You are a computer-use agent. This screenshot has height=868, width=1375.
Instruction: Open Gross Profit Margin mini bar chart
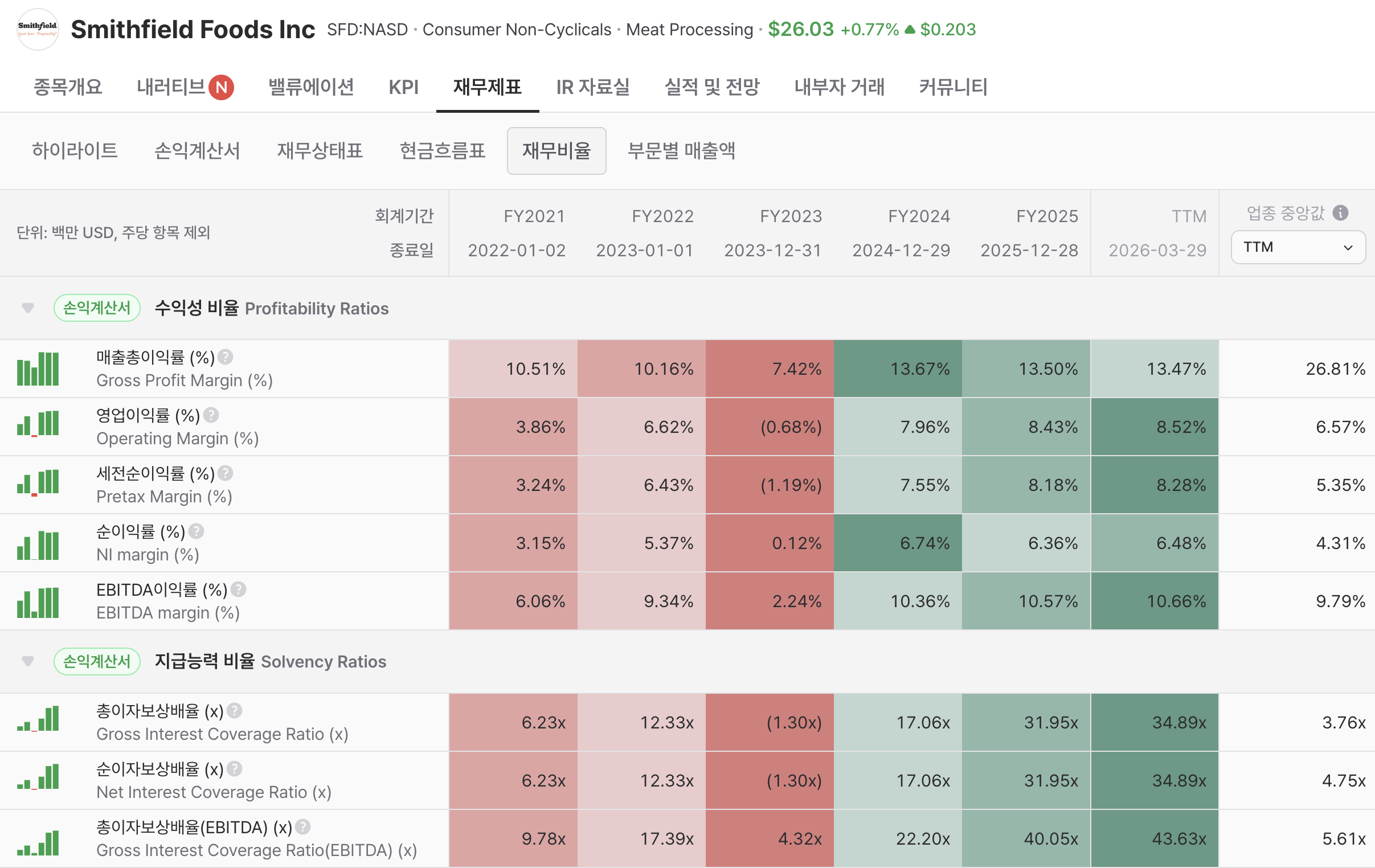pos(38,369)
